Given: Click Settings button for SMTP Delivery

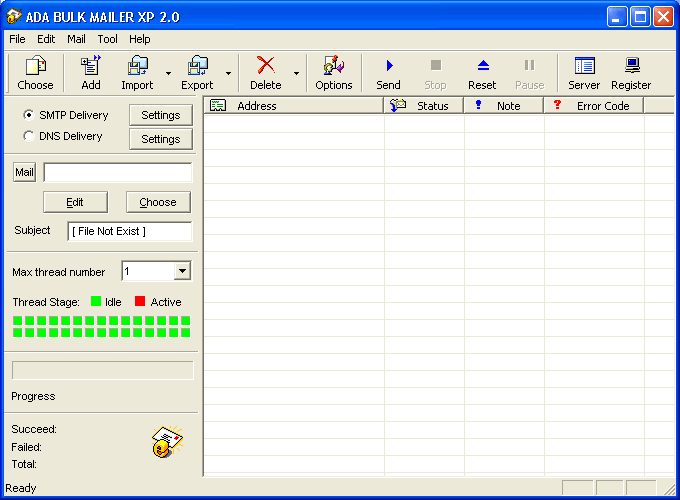Looking at the screenshot, I should click(x=161, y=115).
